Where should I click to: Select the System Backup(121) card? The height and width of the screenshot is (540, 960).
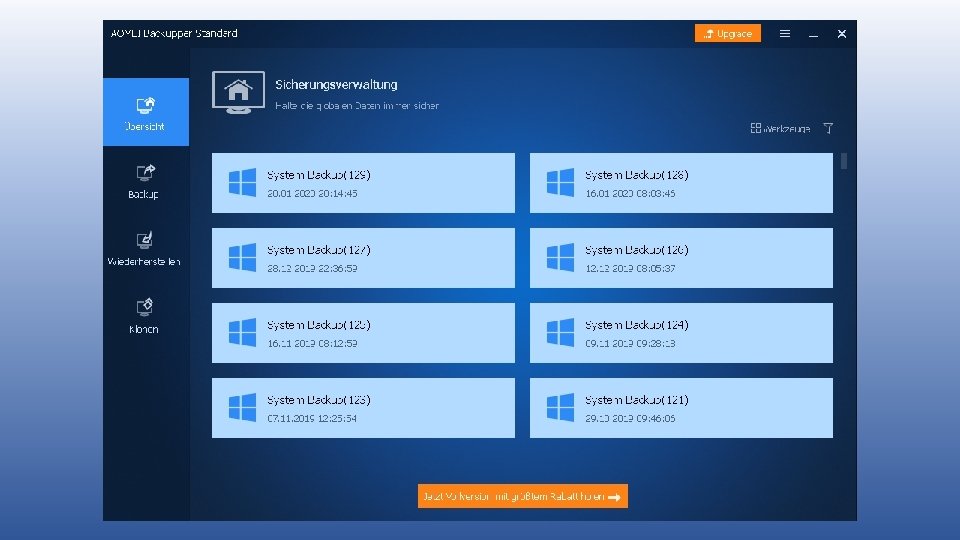click(x=681, y=408)
